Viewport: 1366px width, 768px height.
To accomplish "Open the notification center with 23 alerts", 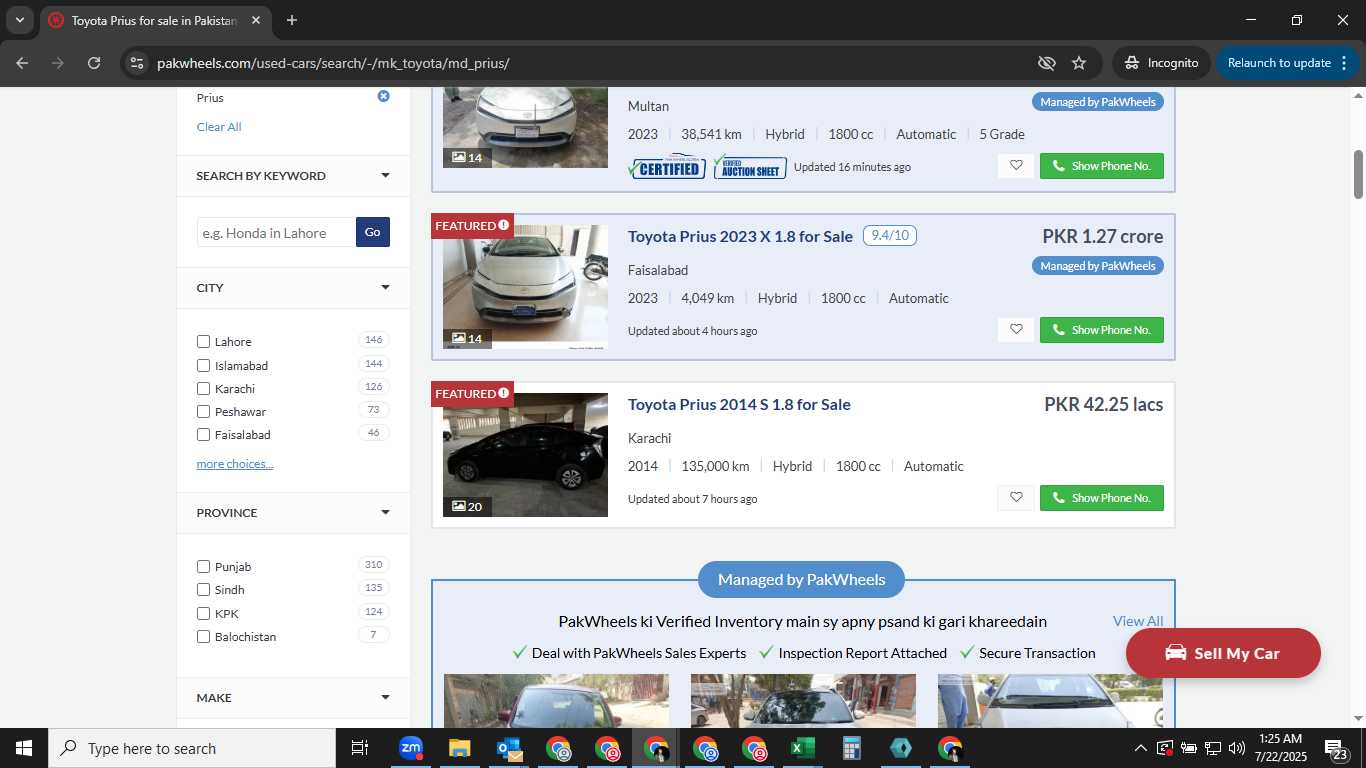I will (1337, 748).
